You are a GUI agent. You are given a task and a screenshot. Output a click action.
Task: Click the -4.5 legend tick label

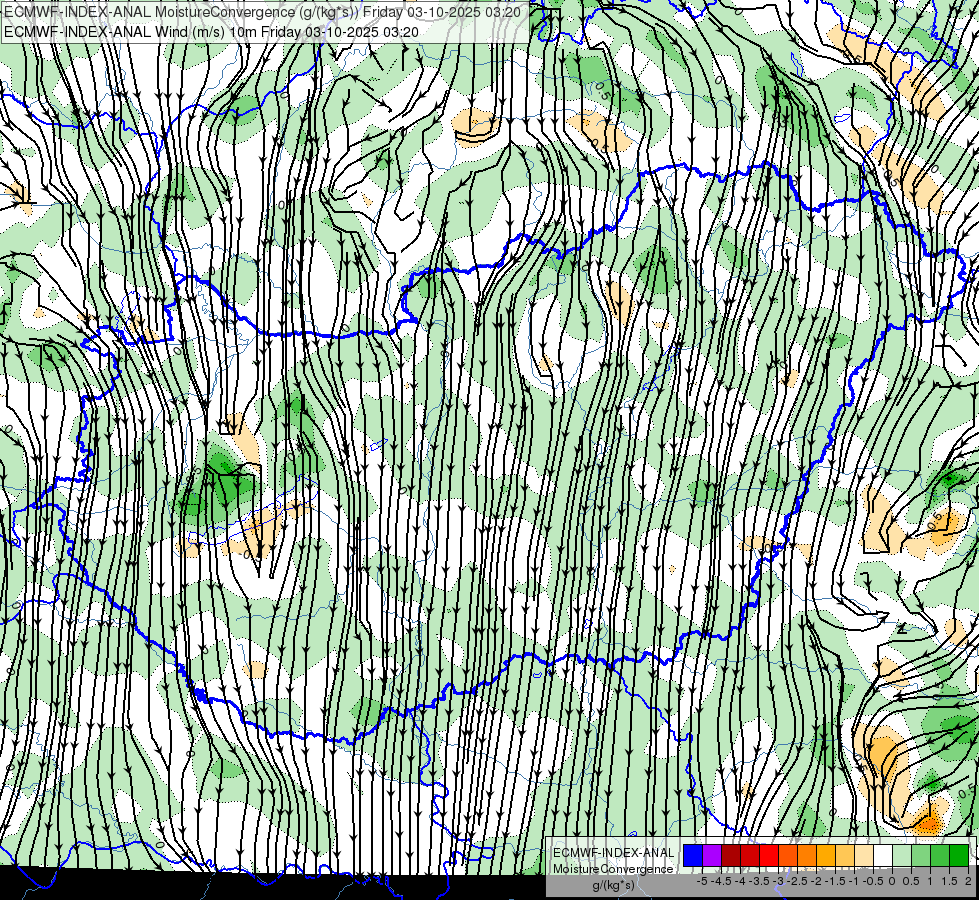click(721, 881)
